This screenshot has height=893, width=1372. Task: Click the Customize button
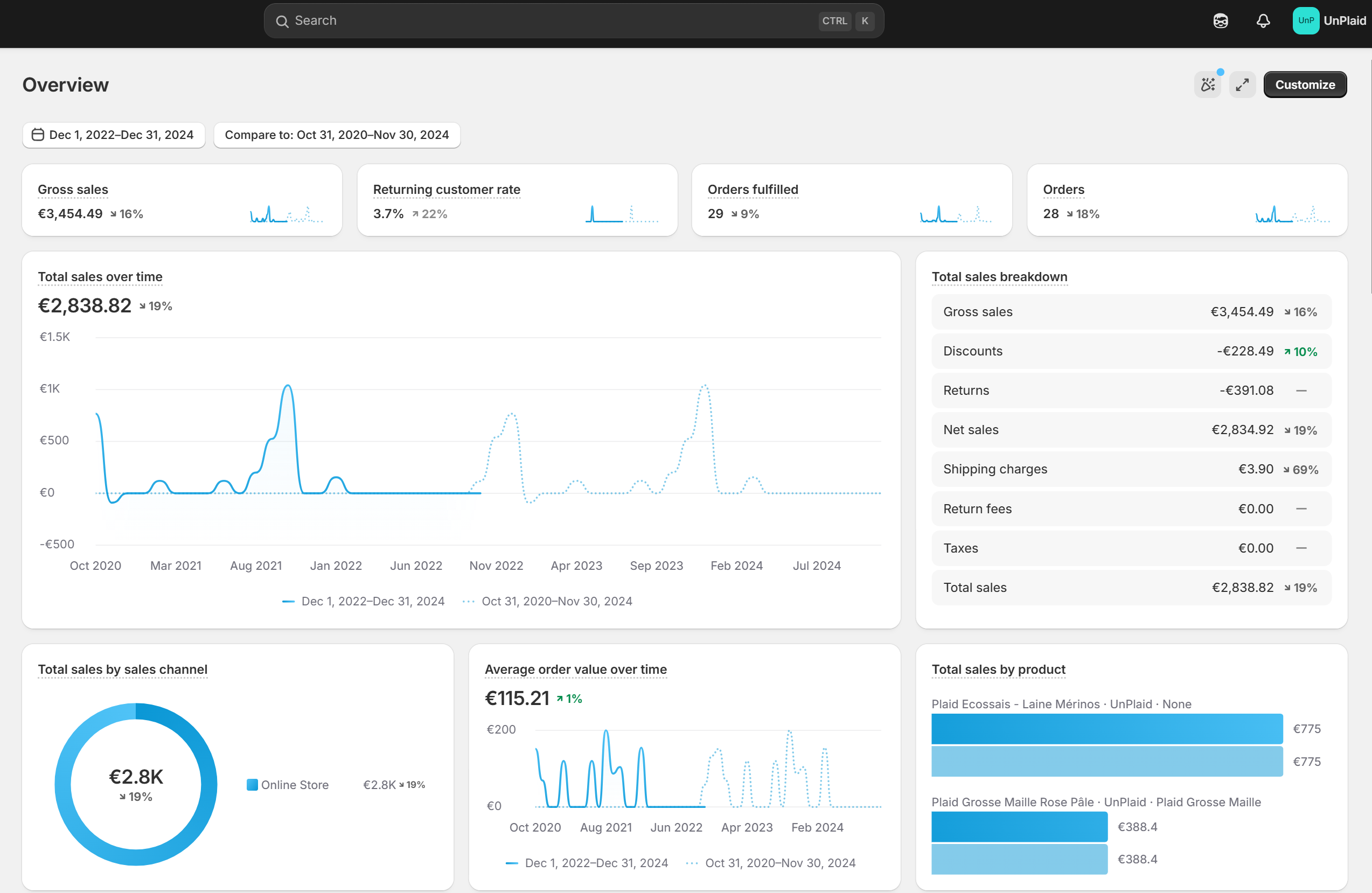1305,85
